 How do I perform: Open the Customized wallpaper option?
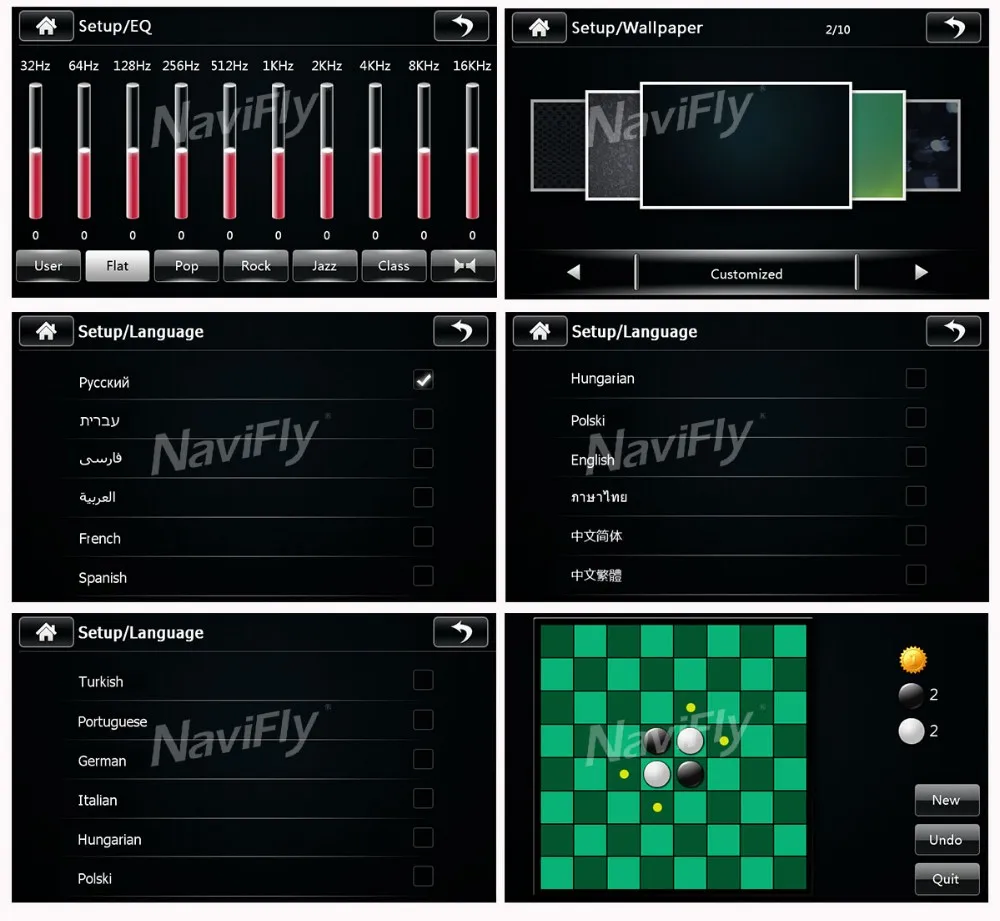[746, 274]
